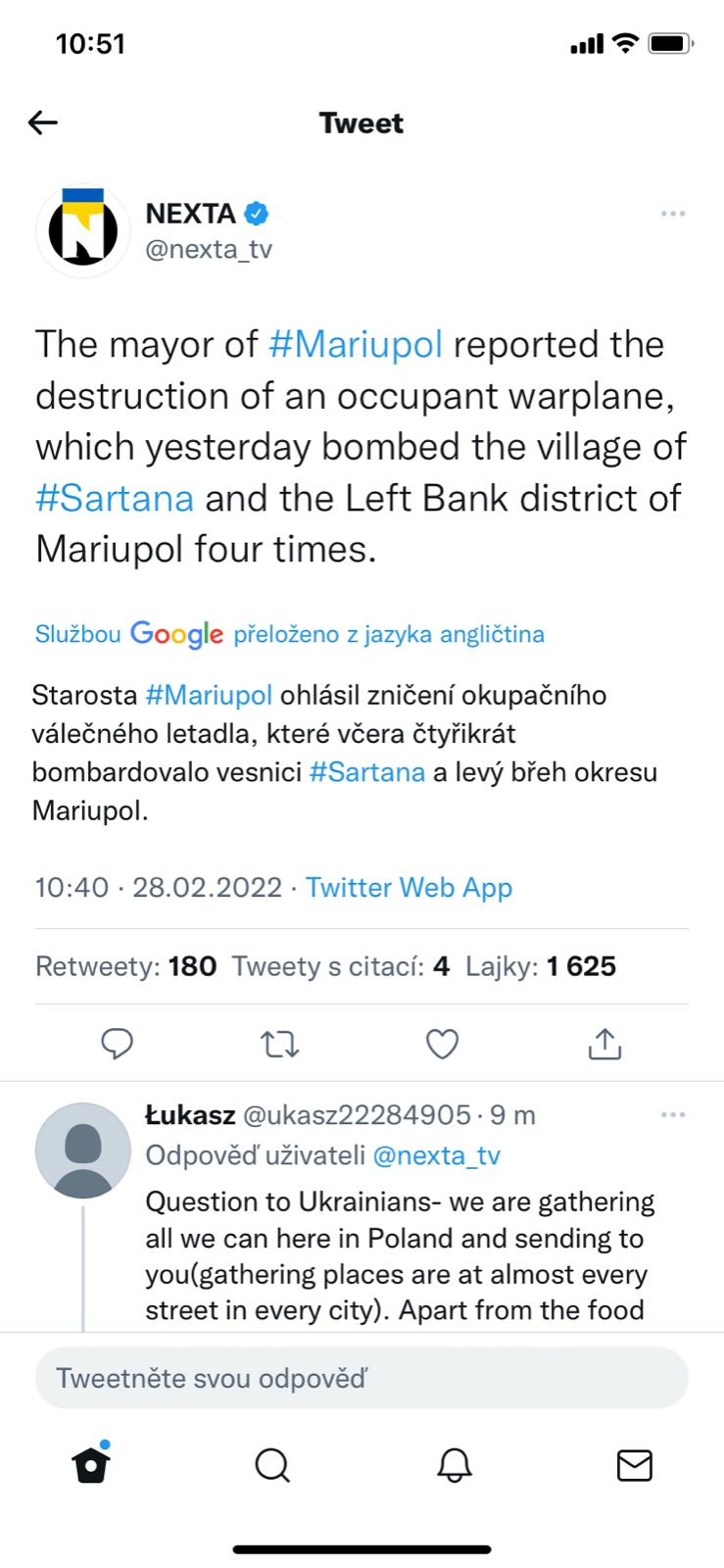
Task: Open Twitter Web App source link
Action: pos(409,887)
